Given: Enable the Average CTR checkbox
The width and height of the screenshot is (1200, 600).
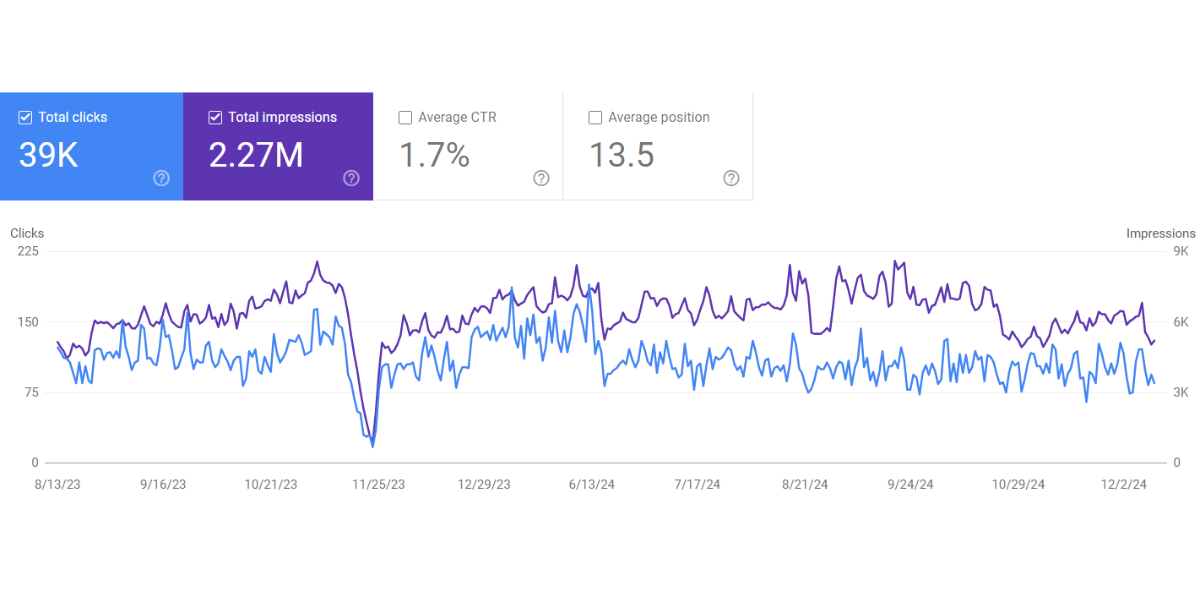Looking at the screenshot, I should (405, 118).
